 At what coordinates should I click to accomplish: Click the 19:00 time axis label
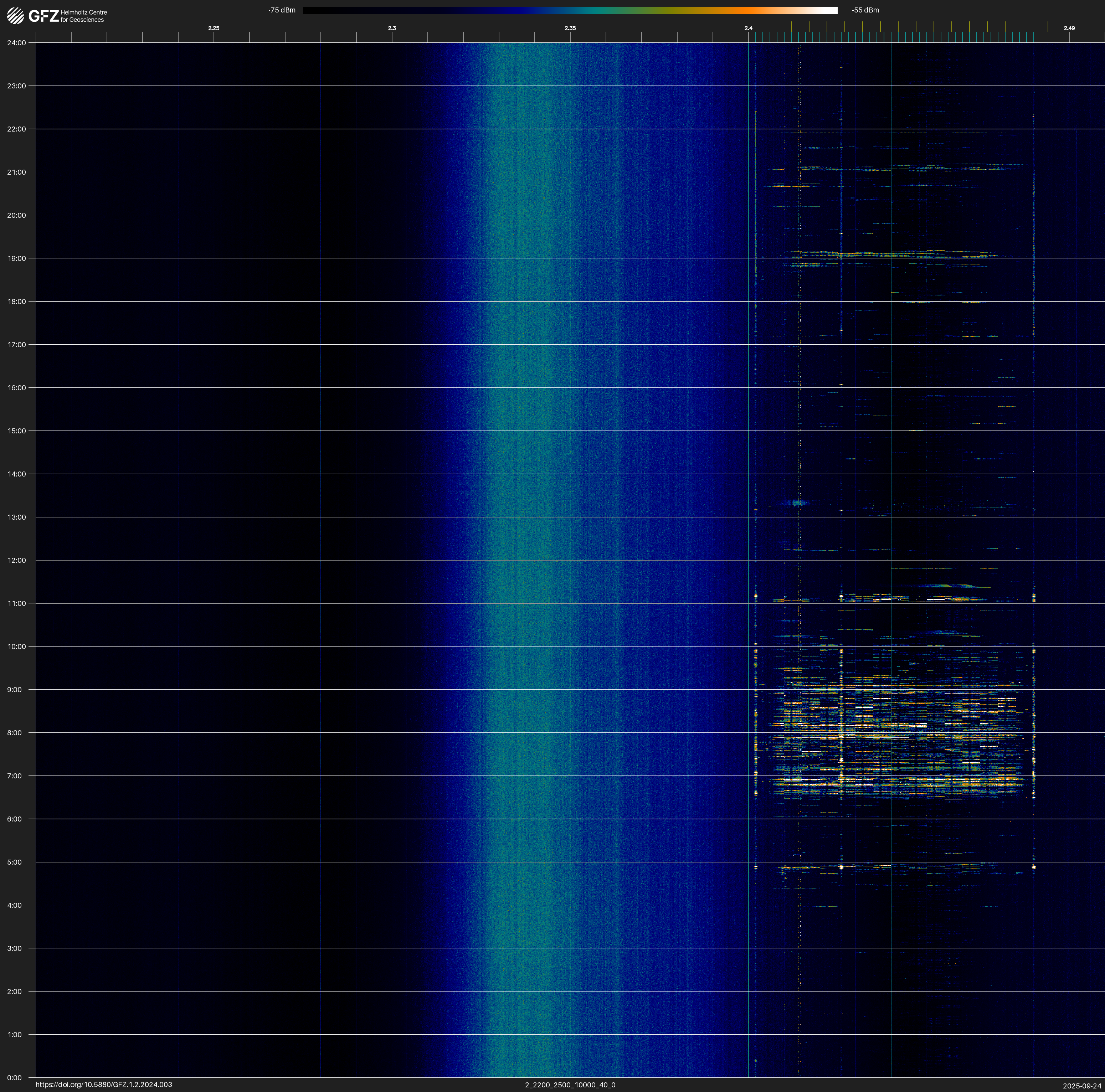click(x=17, y=258)
